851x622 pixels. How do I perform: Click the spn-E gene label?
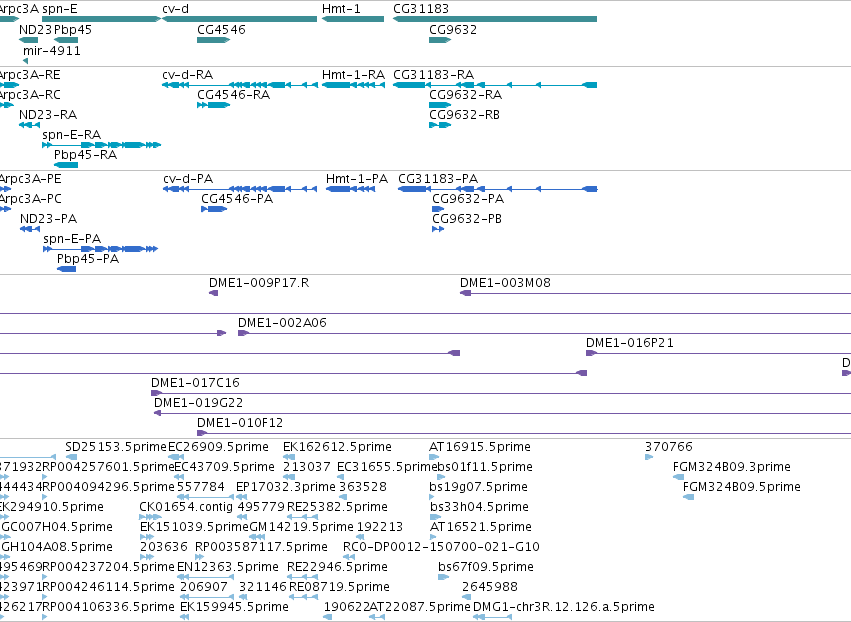click(x=60, y=9)
